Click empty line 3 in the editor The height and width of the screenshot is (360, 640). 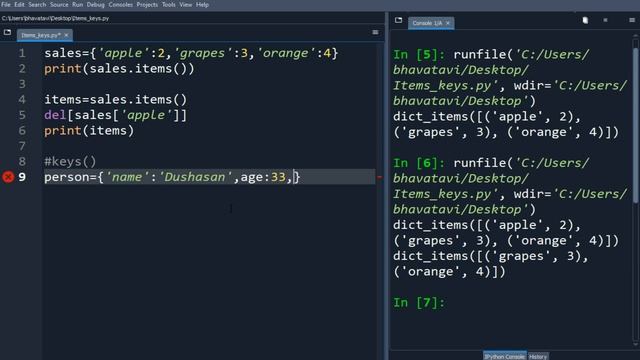click(208, 84)
